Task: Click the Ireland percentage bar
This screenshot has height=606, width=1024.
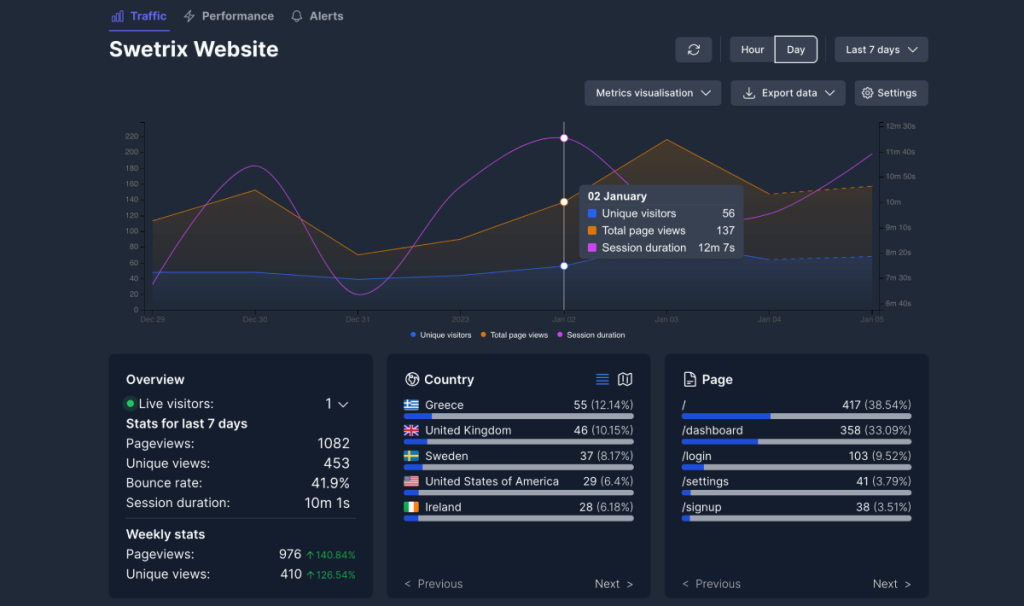Action: (519, 518)
